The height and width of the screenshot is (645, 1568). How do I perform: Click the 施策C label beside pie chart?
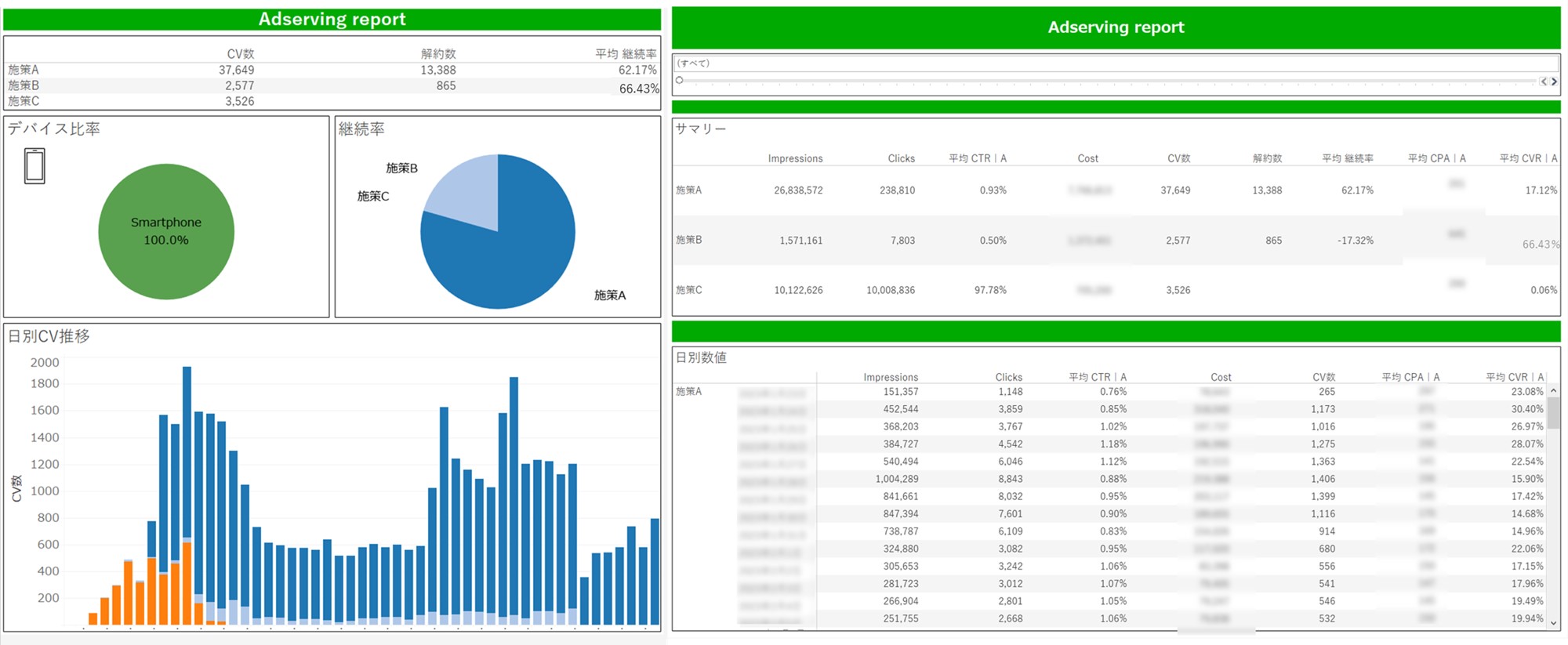coord(373,196)
